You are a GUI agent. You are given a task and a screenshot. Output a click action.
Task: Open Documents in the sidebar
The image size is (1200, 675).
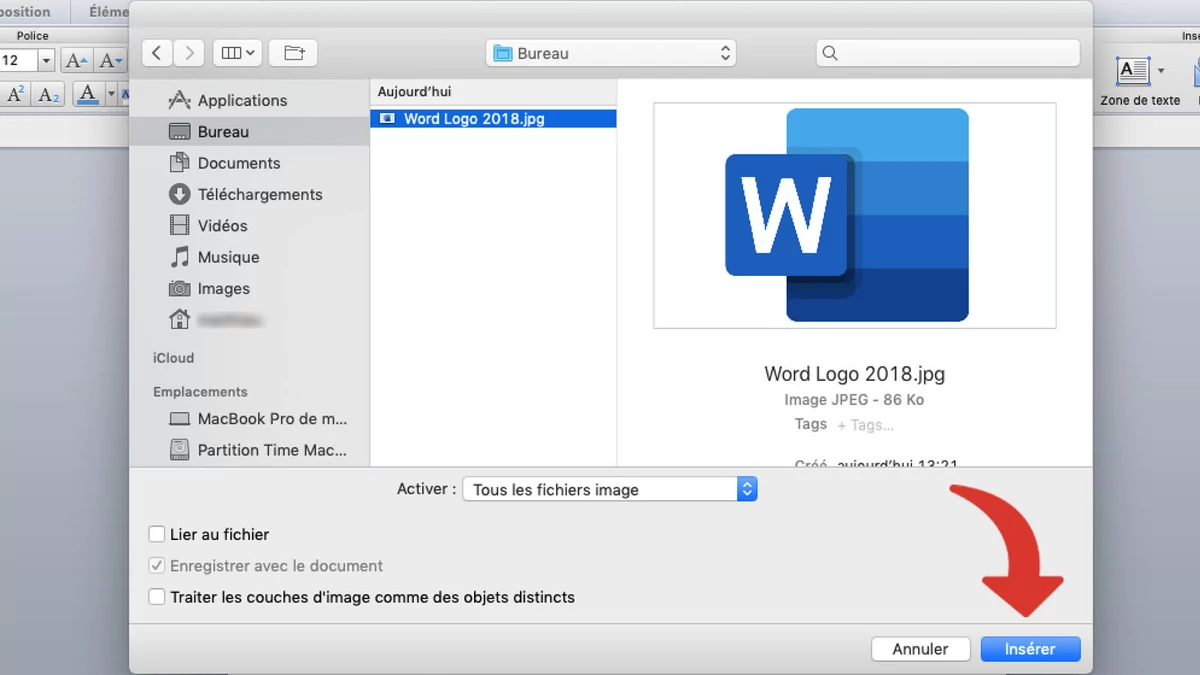[x=250, y=163]
